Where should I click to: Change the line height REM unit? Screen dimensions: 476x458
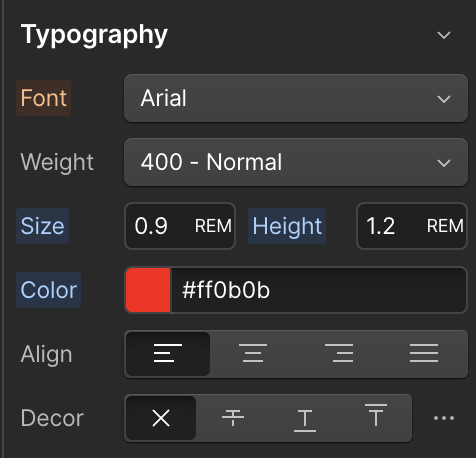click(445, 226)
